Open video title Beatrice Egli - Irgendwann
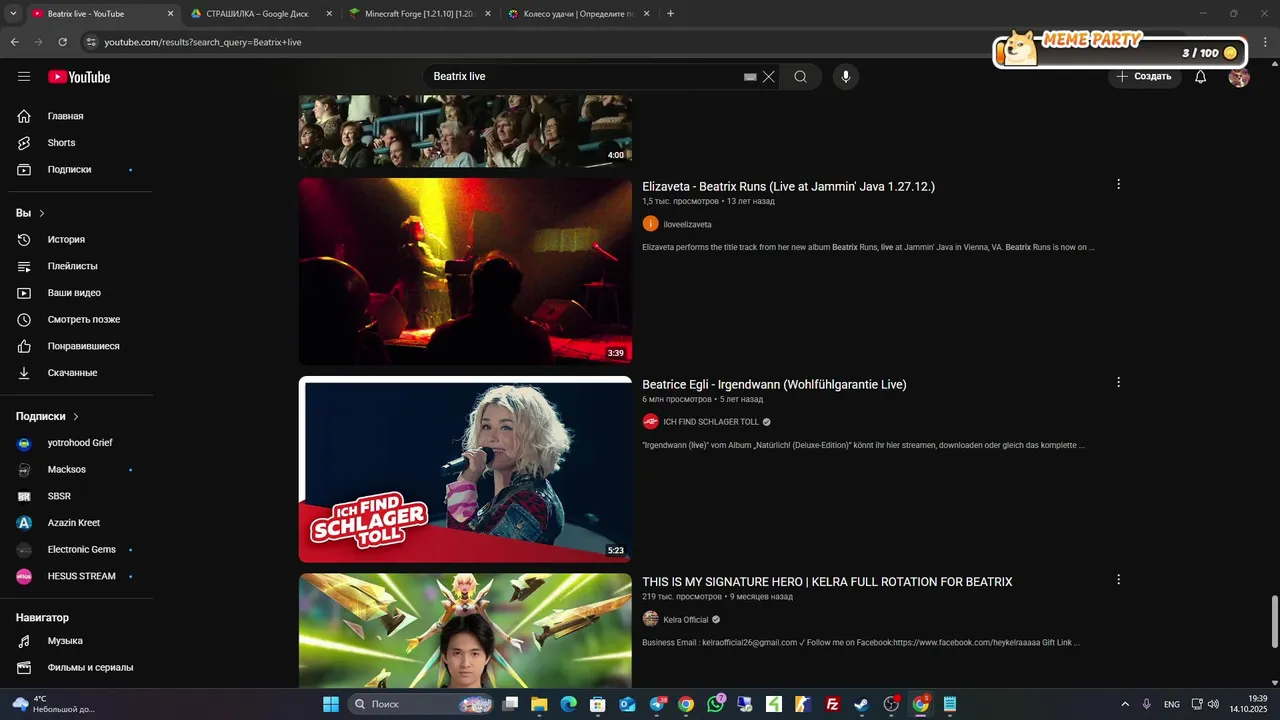 pyautogui.click(x=774, y=384)
